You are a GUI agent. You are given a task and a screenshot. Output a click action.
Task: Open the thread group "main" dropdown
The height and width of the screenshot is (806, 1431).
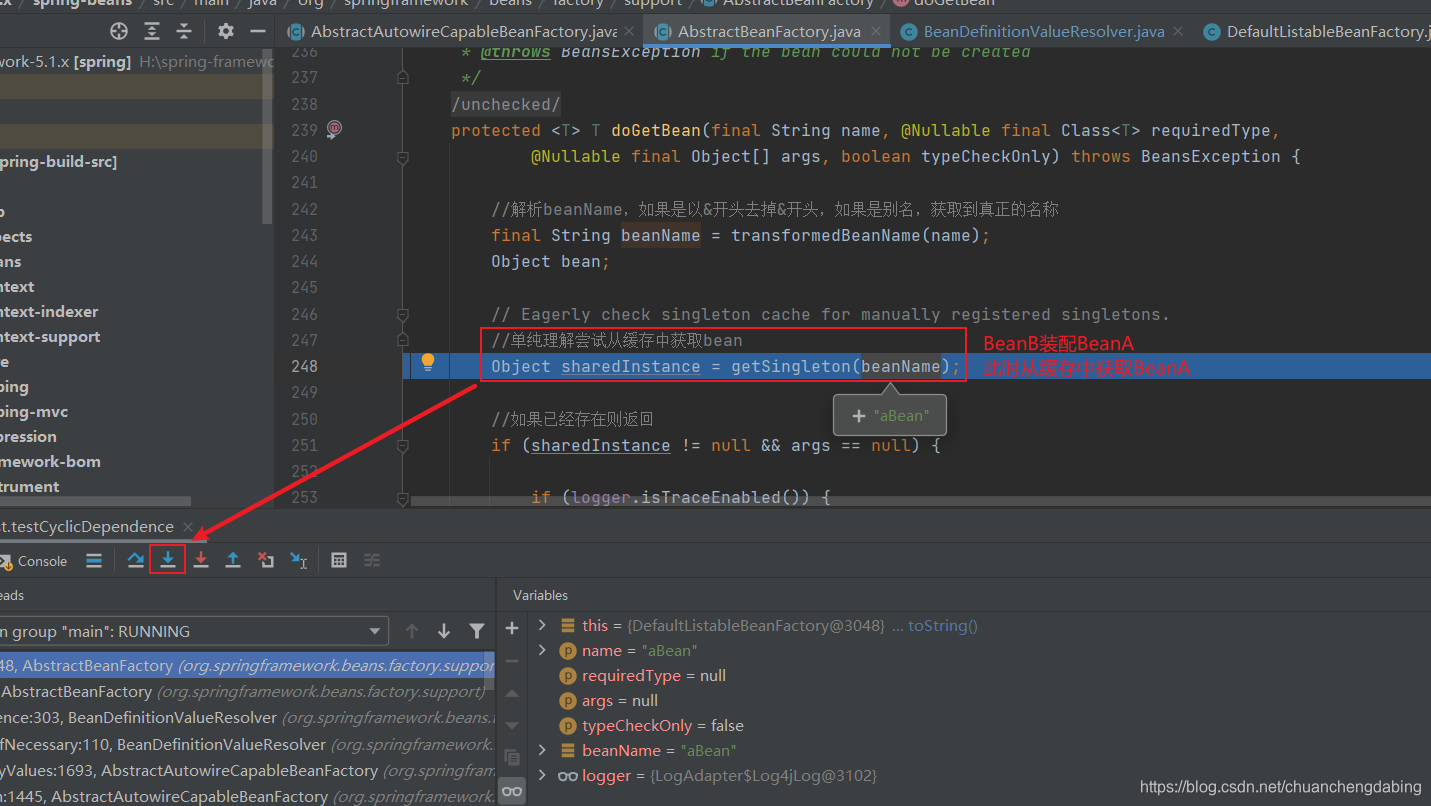(x=195, y=631)
